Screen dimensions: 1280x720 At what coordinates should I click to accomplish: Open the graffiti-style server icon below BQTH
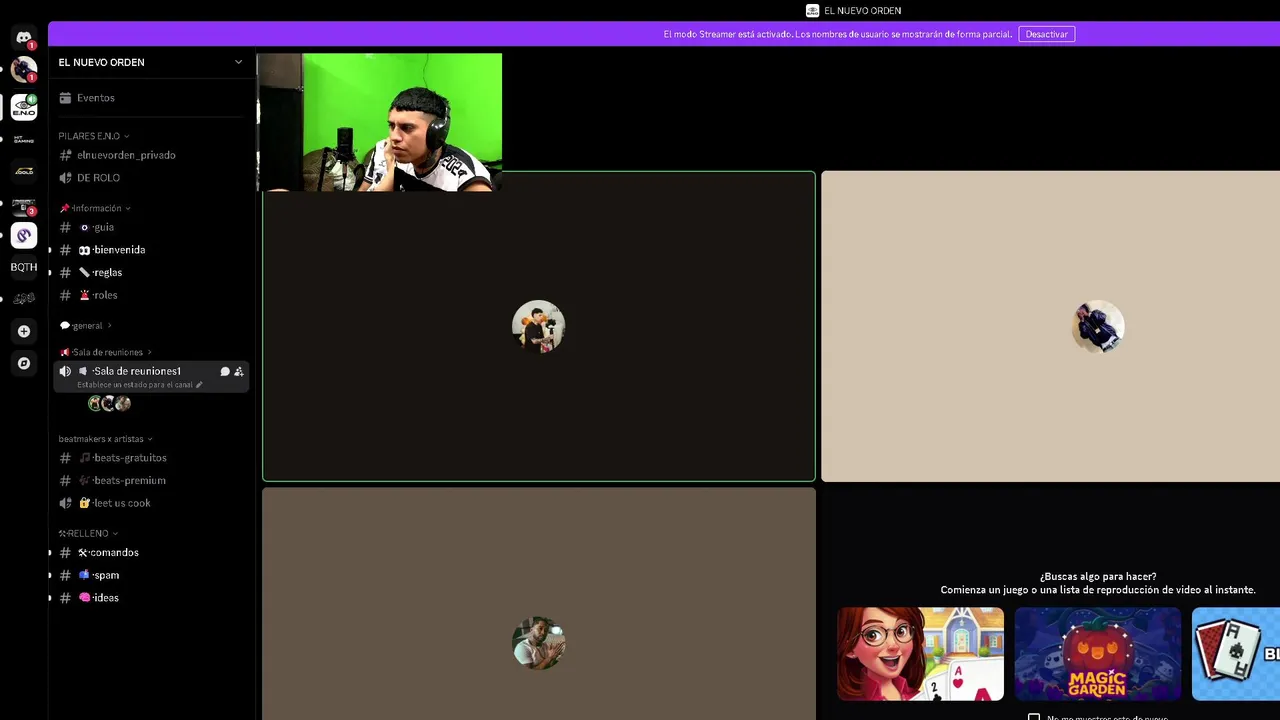24,299
